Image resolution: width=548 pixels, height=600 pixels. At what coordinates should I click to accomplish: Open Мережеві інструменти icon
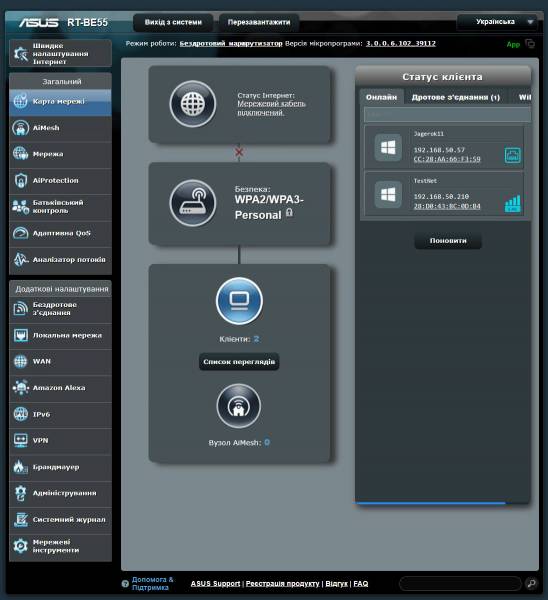[21, 546]
